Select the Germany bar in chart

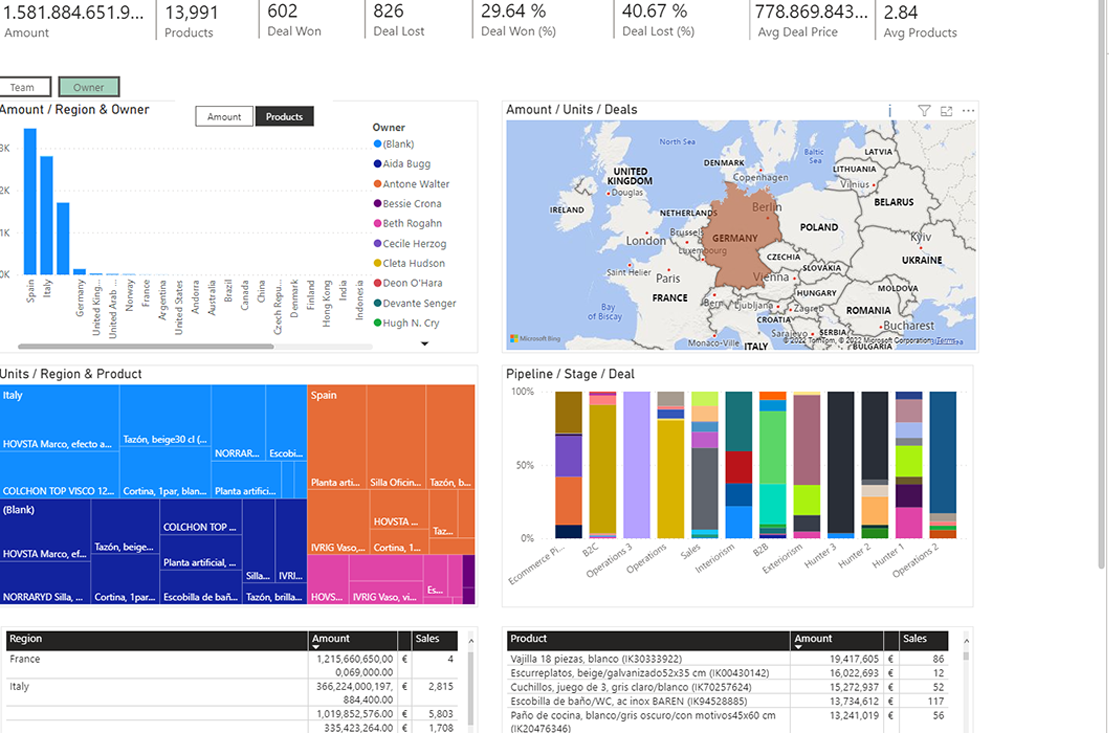[x=79, y=272]
